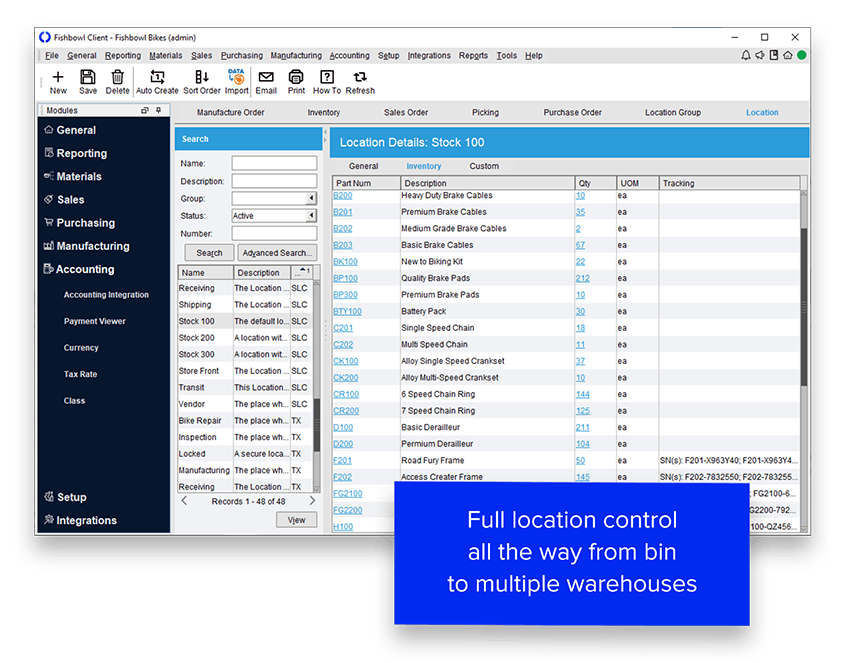Click the Search button
Viewport: 850px width, 663px height.
(x=209, y=253)
